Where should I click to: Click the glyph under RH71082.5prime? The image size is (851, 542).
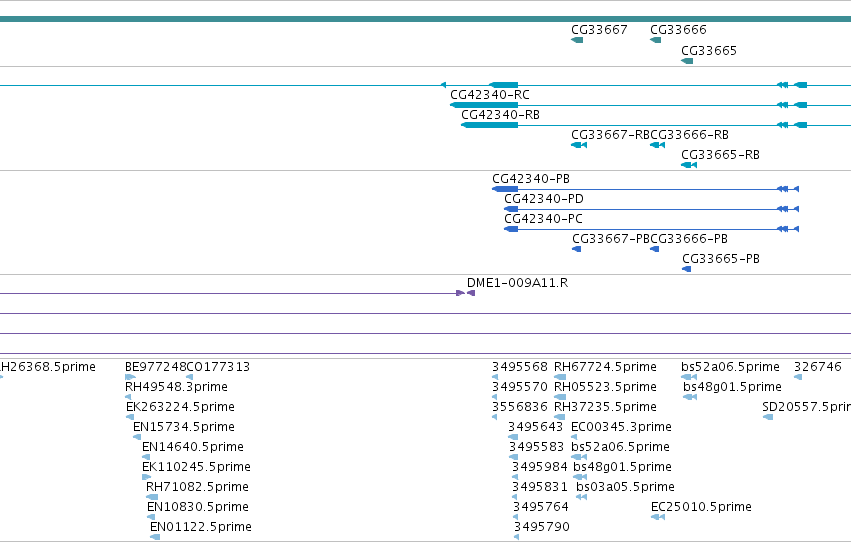(x=152, y=498)
